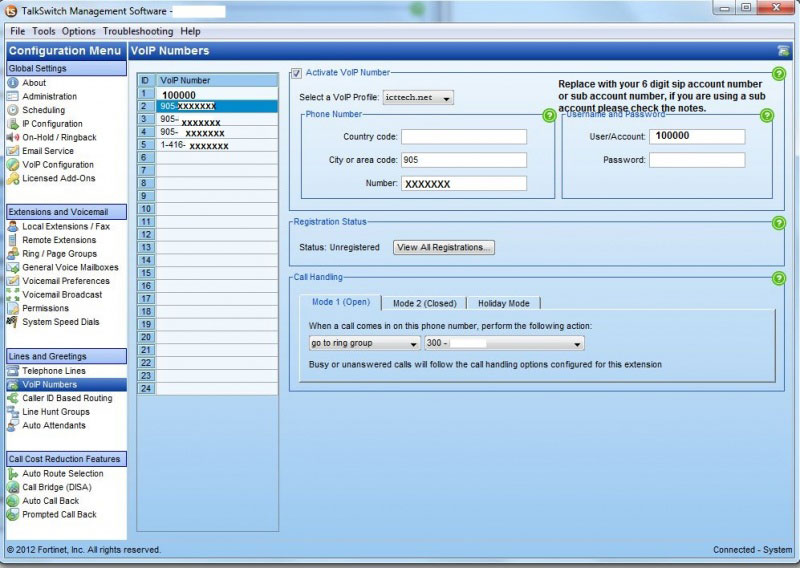The image size is (800, 568).
Task: Click help icon in Phone Number section
Action: [548, 116]
